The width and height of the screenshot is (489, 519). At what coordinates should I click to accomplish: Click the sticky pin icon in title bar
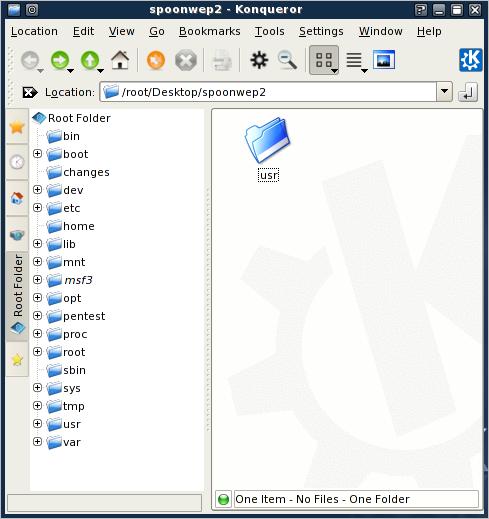coord(32,9)
